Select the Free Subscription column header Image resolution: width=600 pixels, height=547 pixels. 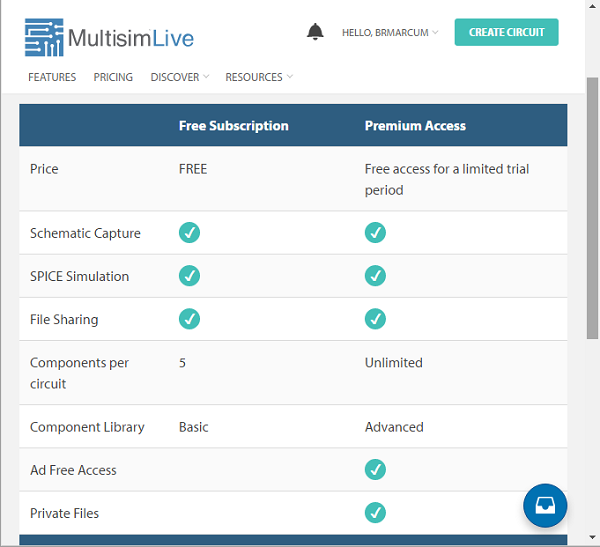point(234,126)
